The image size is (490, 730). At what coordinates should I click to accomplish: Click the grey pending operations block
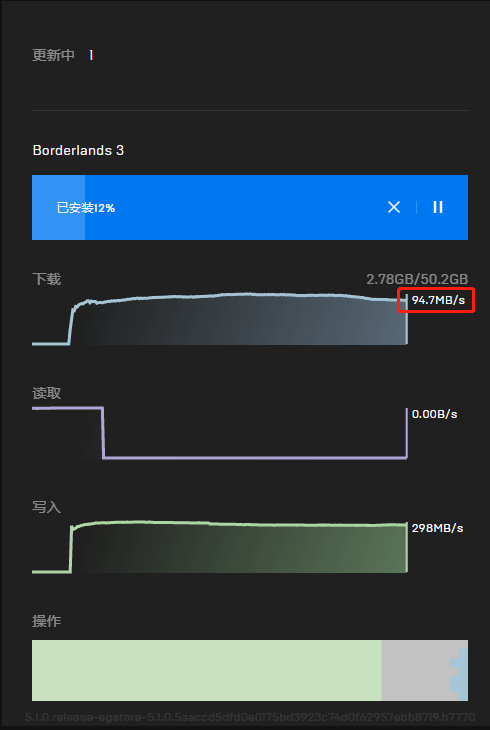tap(415, 670)
